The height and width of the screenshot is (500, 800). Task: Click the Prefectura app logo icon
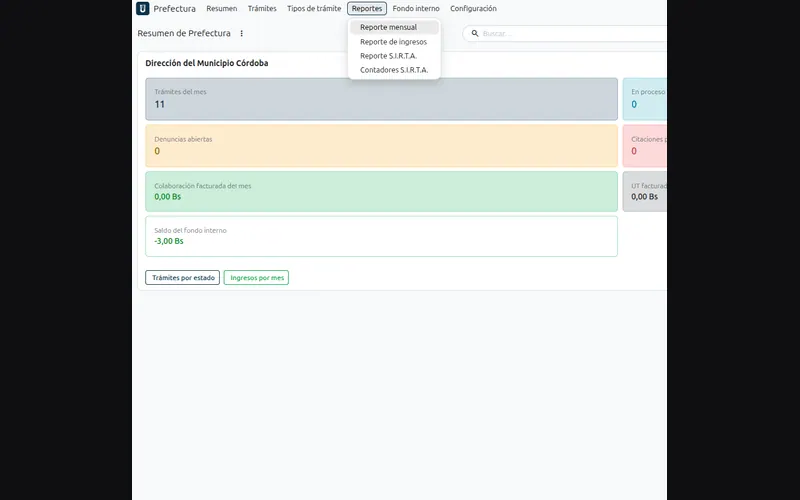[x=143, y=8]
